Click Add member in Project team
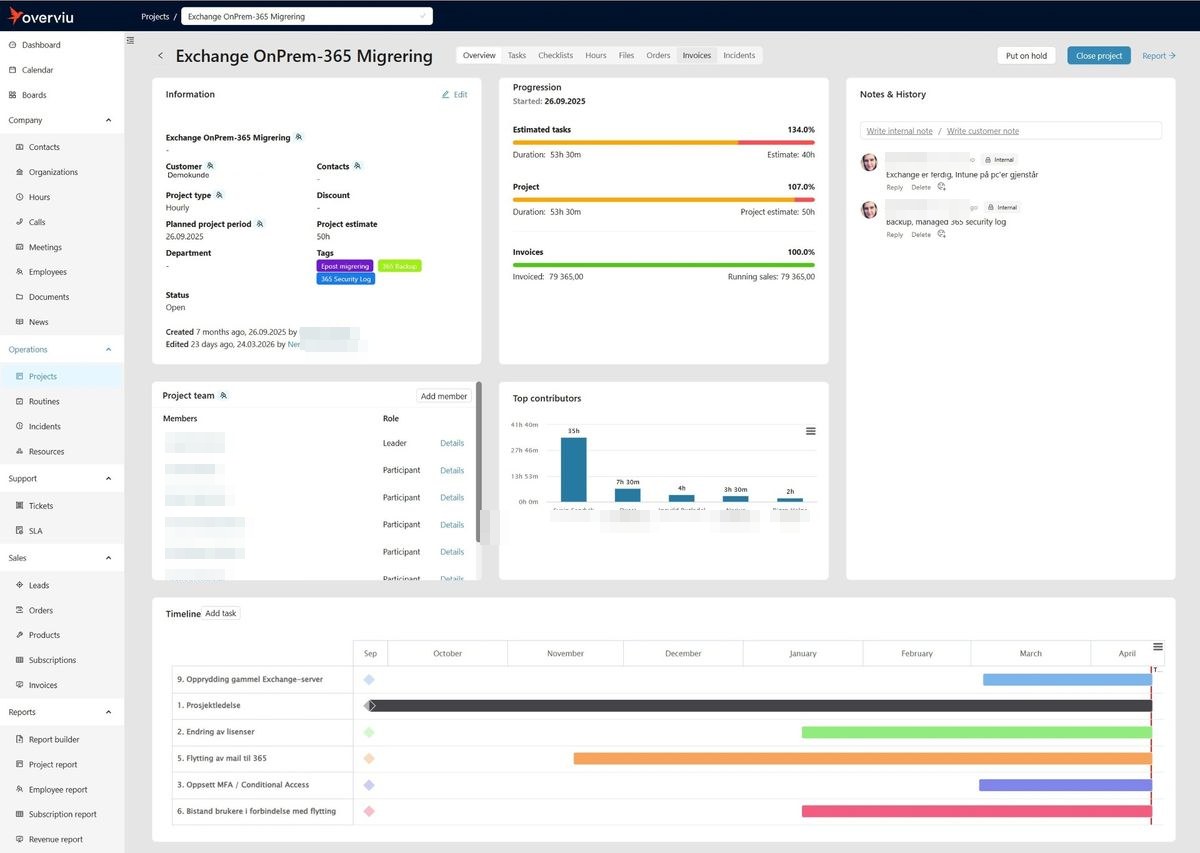Image resolution: width=1200 pixels, height=853 pixels. point(444,396)
